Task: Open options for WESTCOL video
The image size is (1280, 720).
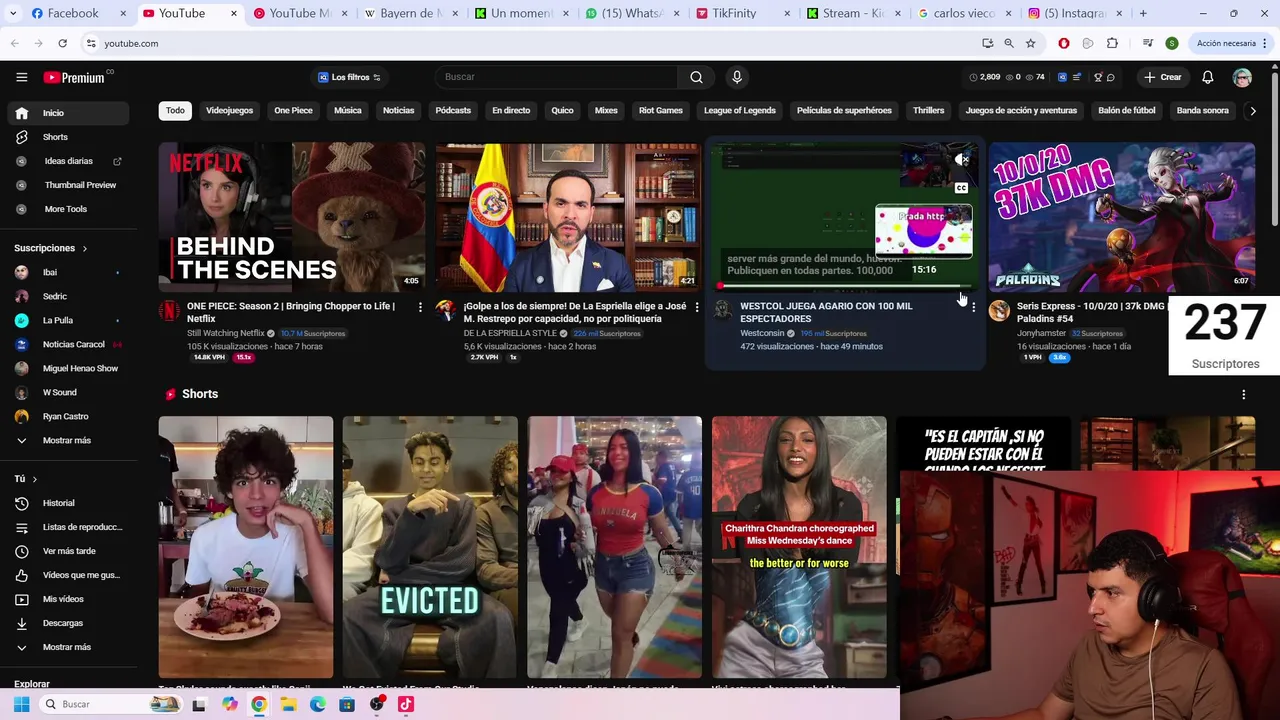Action: (973, 307)
